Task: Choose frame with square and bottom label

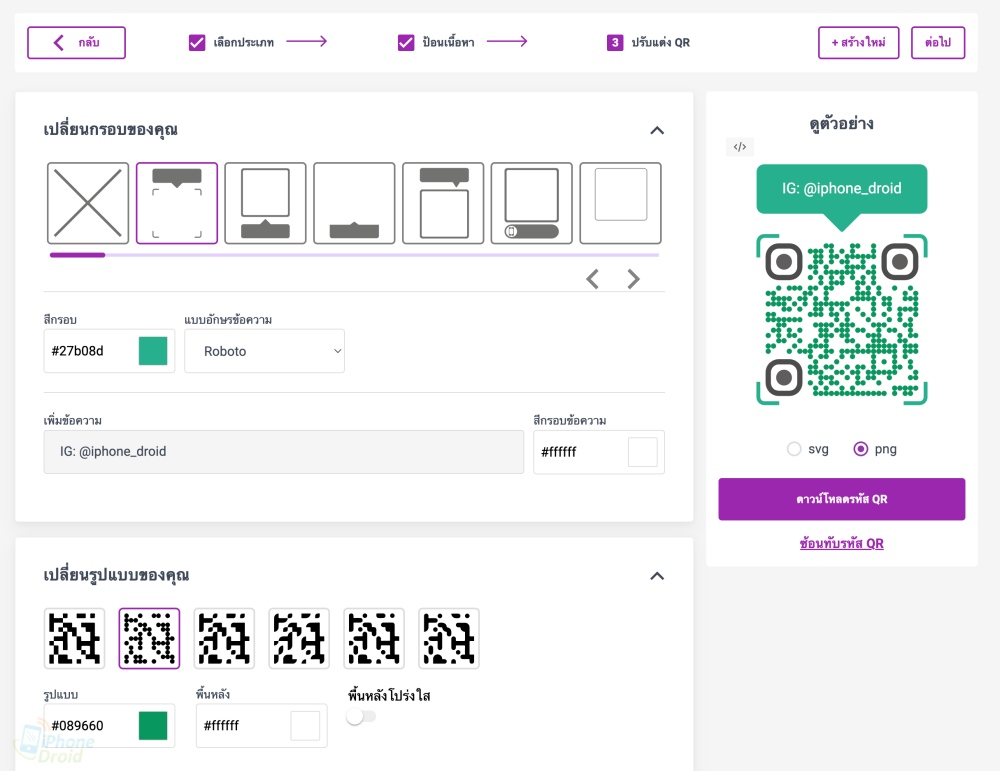Action: (x=265, y=203)
